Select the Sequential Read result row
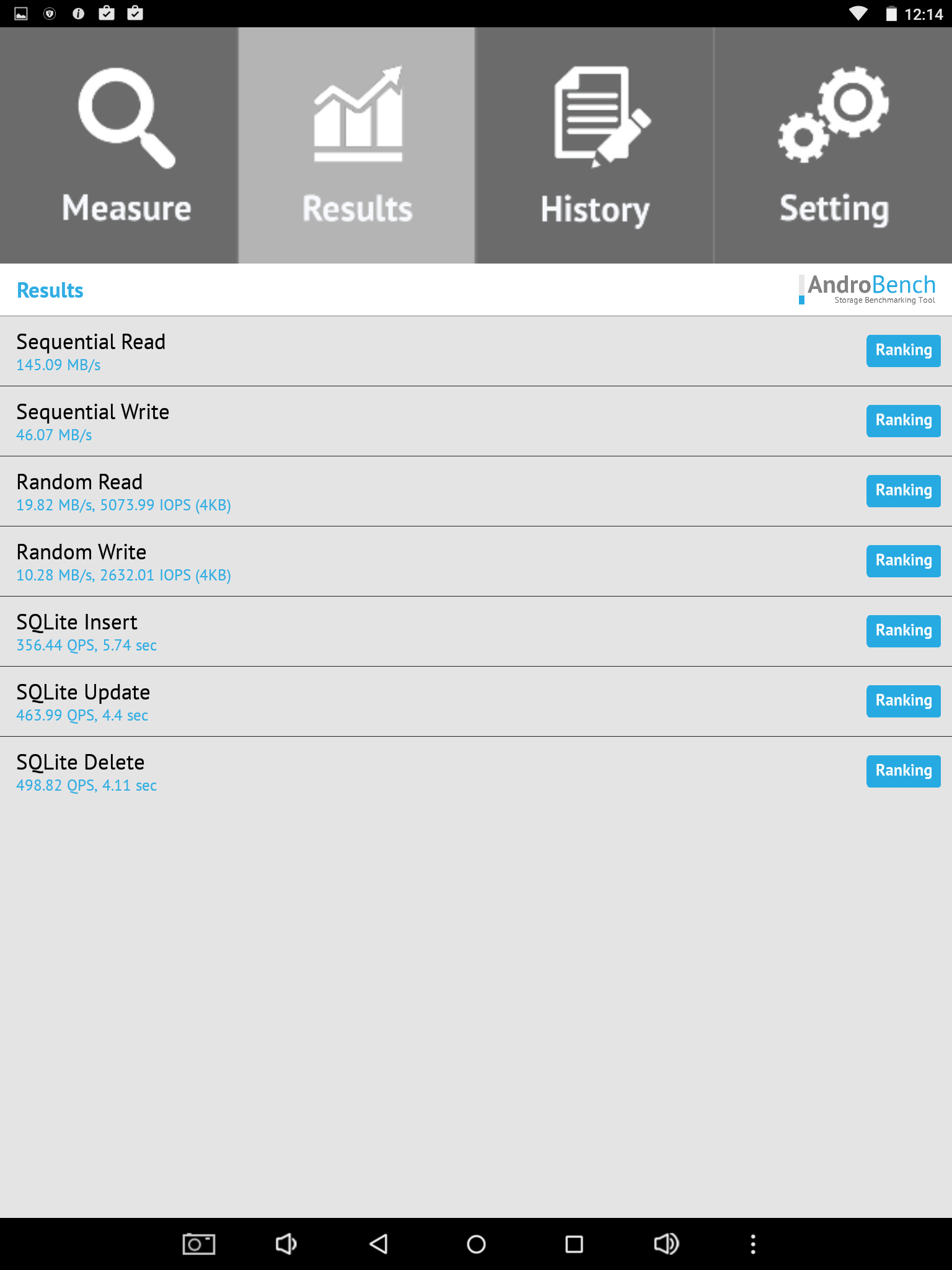This screenshot has width=952, height=1270. [x=372, y=352]
